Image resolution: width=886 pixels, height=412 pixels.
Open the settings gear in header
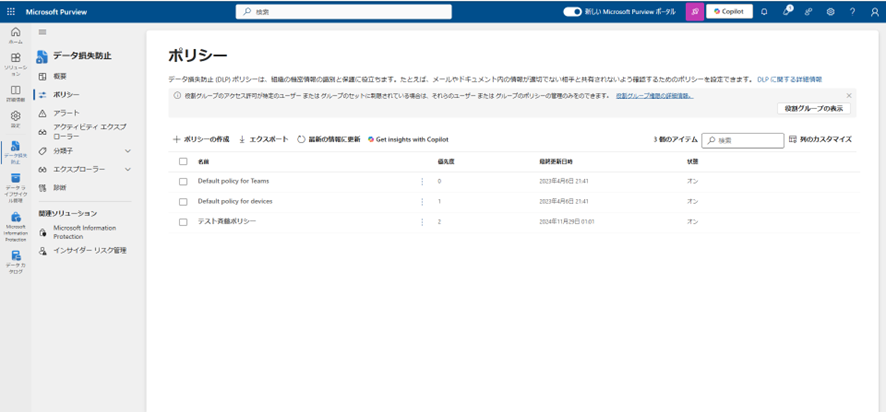pyautogui.click(x=830, y=12)
